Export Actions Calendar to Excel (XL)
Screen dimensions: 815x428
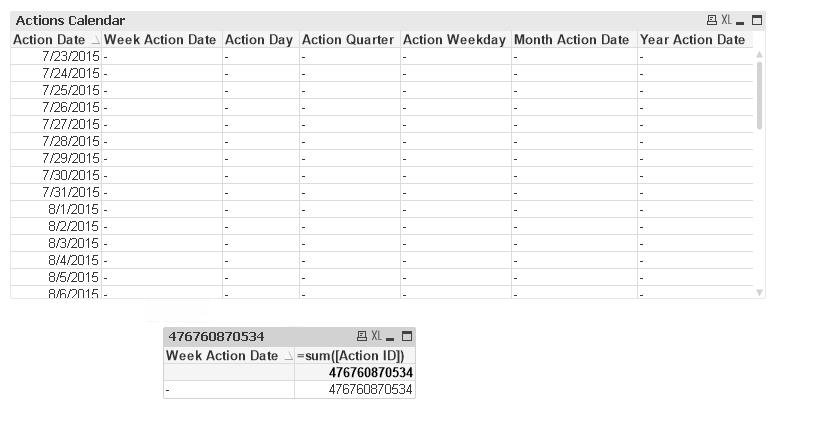(x=727, y=20)
